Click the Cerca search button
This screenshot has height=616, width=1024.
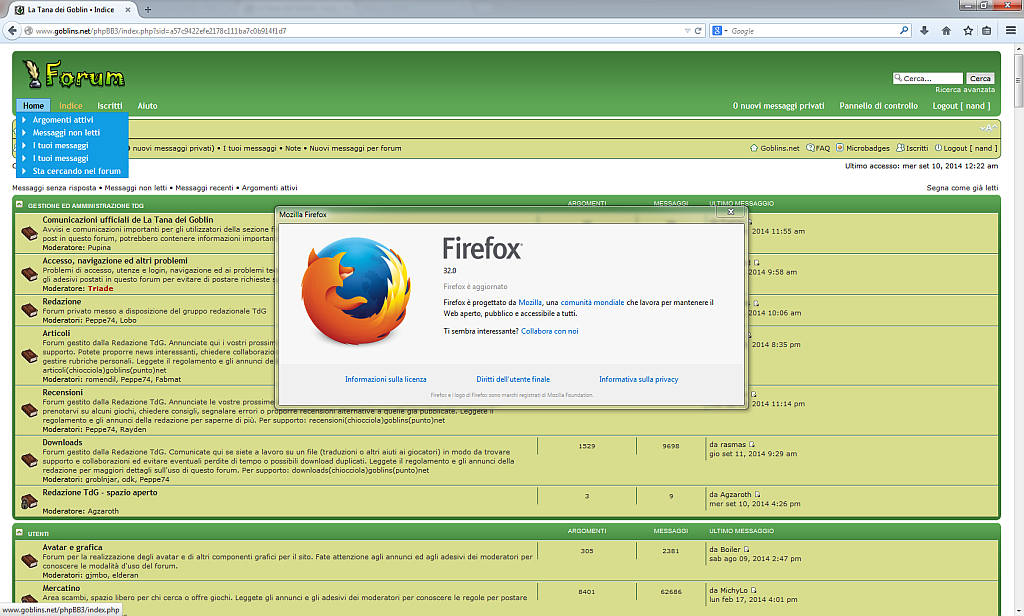click(980, 78)
